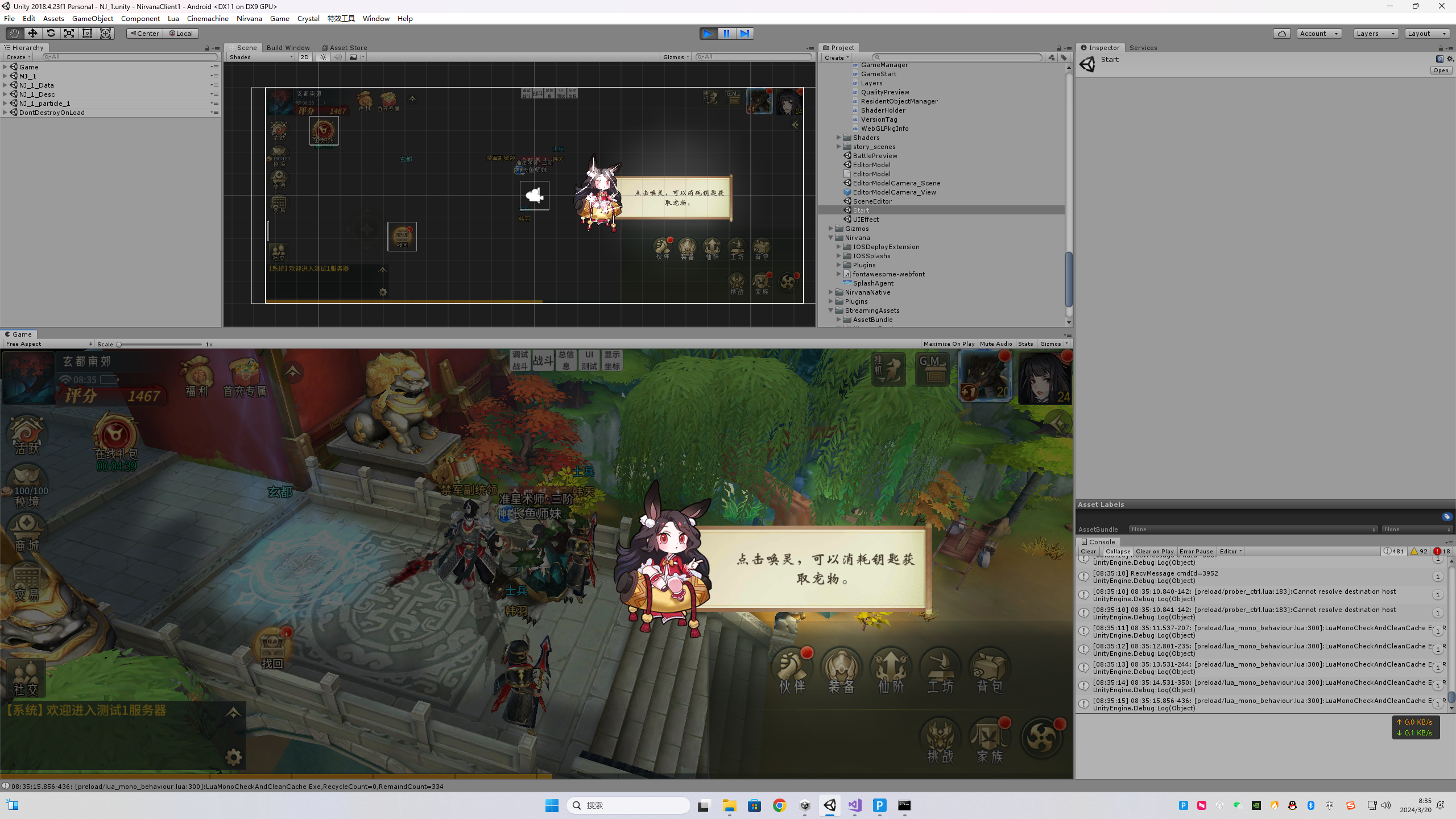
Task: Open the Cinemachine menu
Action: 208,19
